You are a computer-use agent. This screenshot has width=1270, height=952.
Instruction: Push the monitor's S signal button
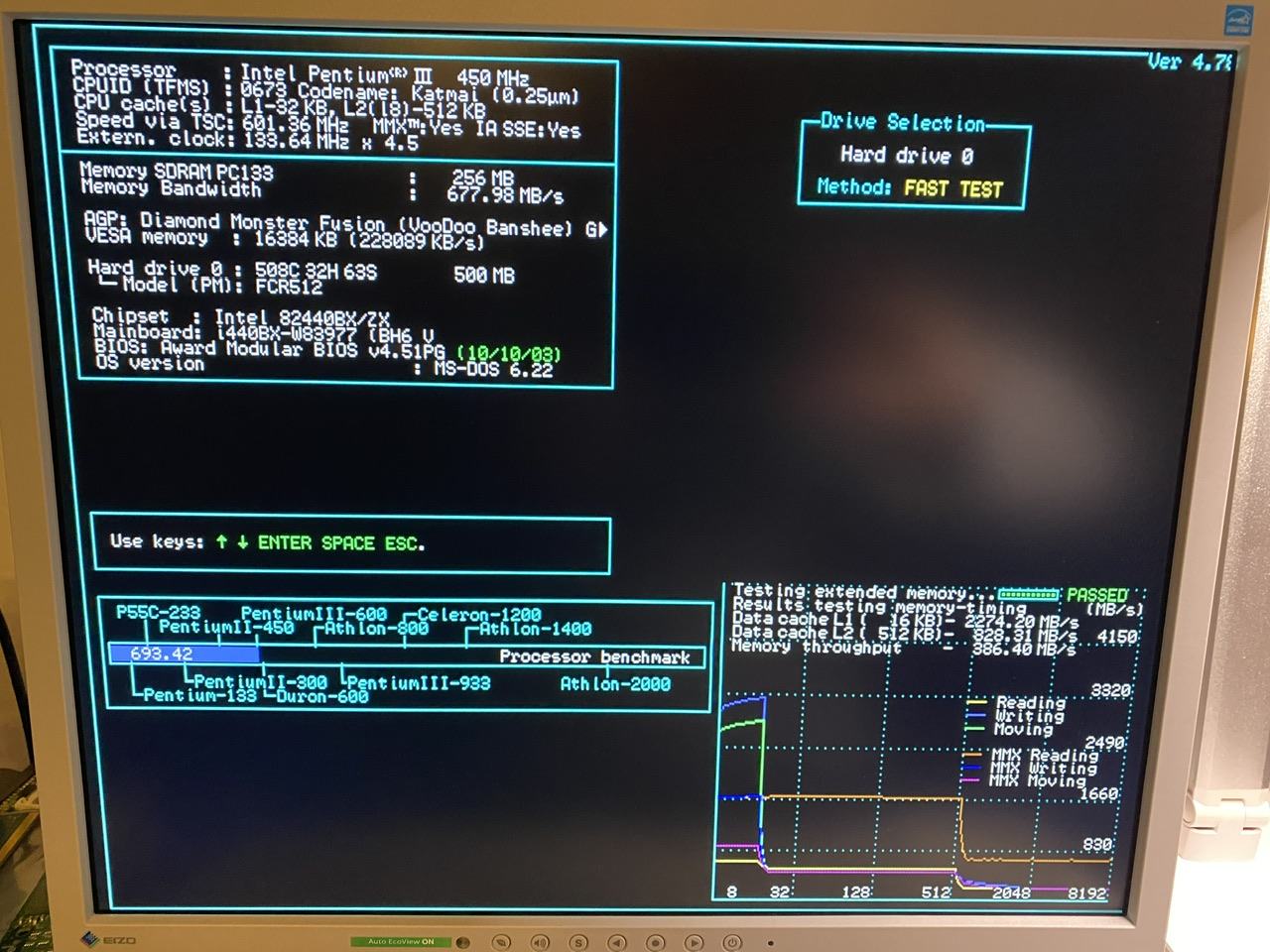[578, 942]
